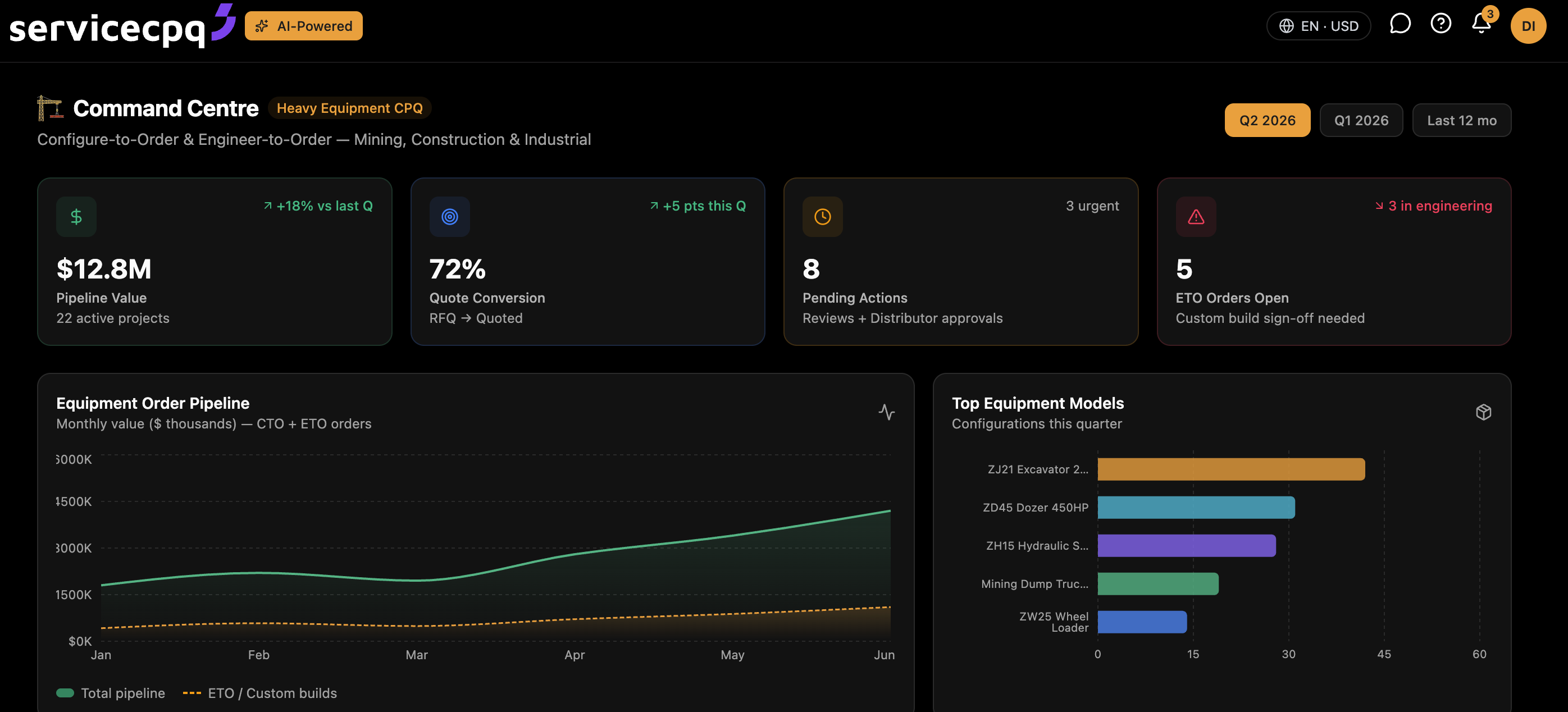Viewport: 1568px width, 712px height.
Task: Click 'Custom build sign-off needed' text
Action: 1270,318
